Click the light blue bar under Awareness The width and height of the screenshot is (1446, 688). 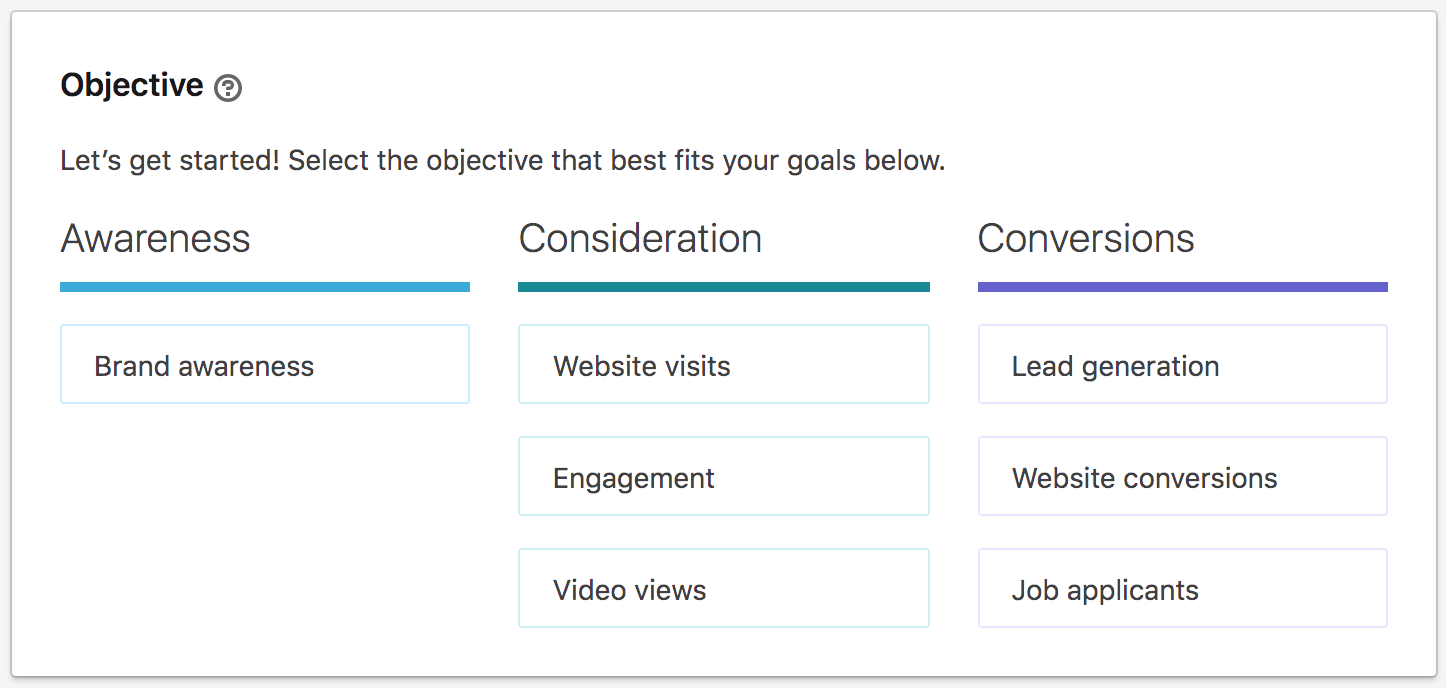click(265, 287)
